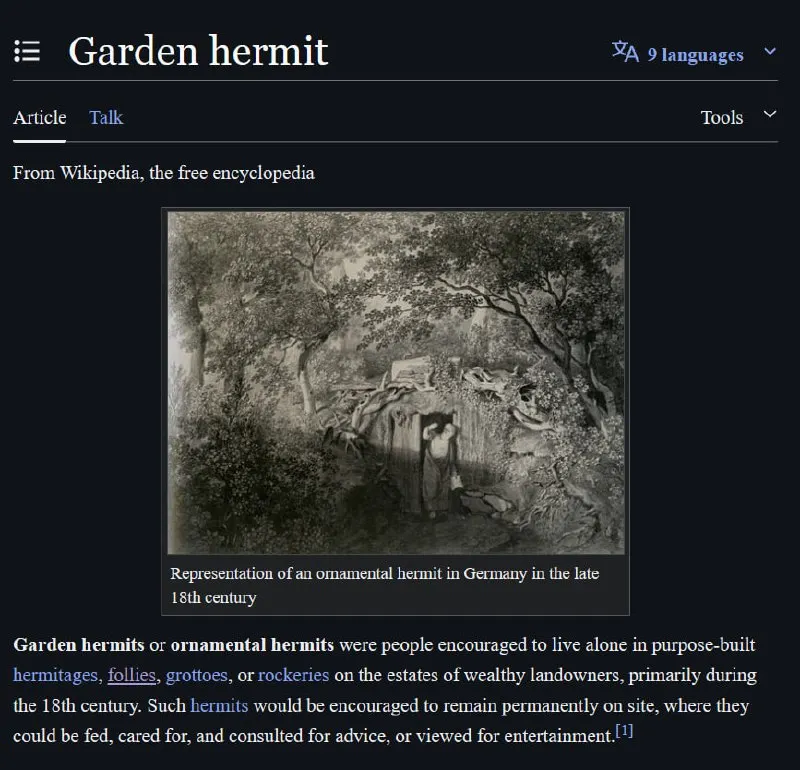This screenshot has width=800, height=770.
Task: Follow the rockeries link
Action: pos(293,675)
